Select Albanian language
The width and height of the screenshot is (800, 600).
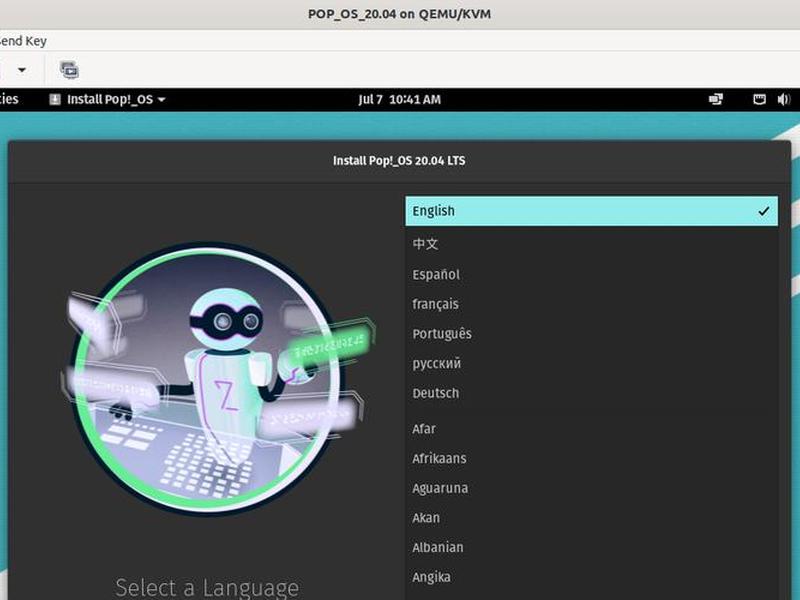coord(591,547)
